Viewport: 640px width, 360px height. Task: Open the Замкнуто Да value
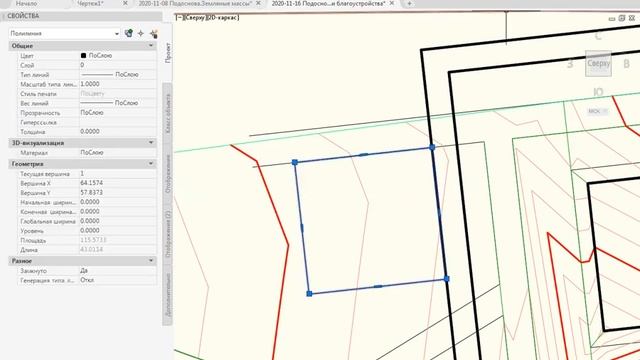click(118, 270)
